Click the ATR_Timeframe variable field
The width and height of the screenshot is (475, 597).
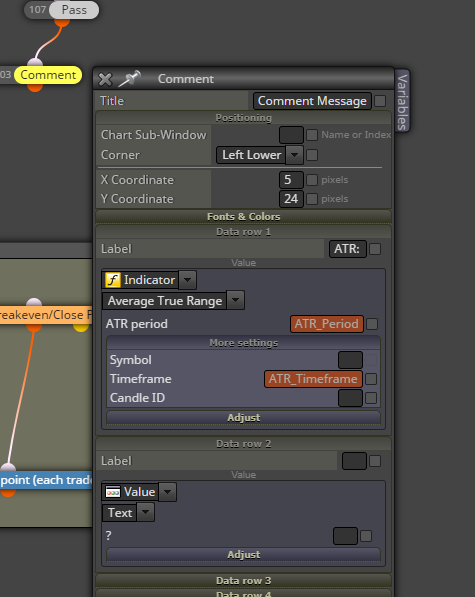(x=313, y=379)
